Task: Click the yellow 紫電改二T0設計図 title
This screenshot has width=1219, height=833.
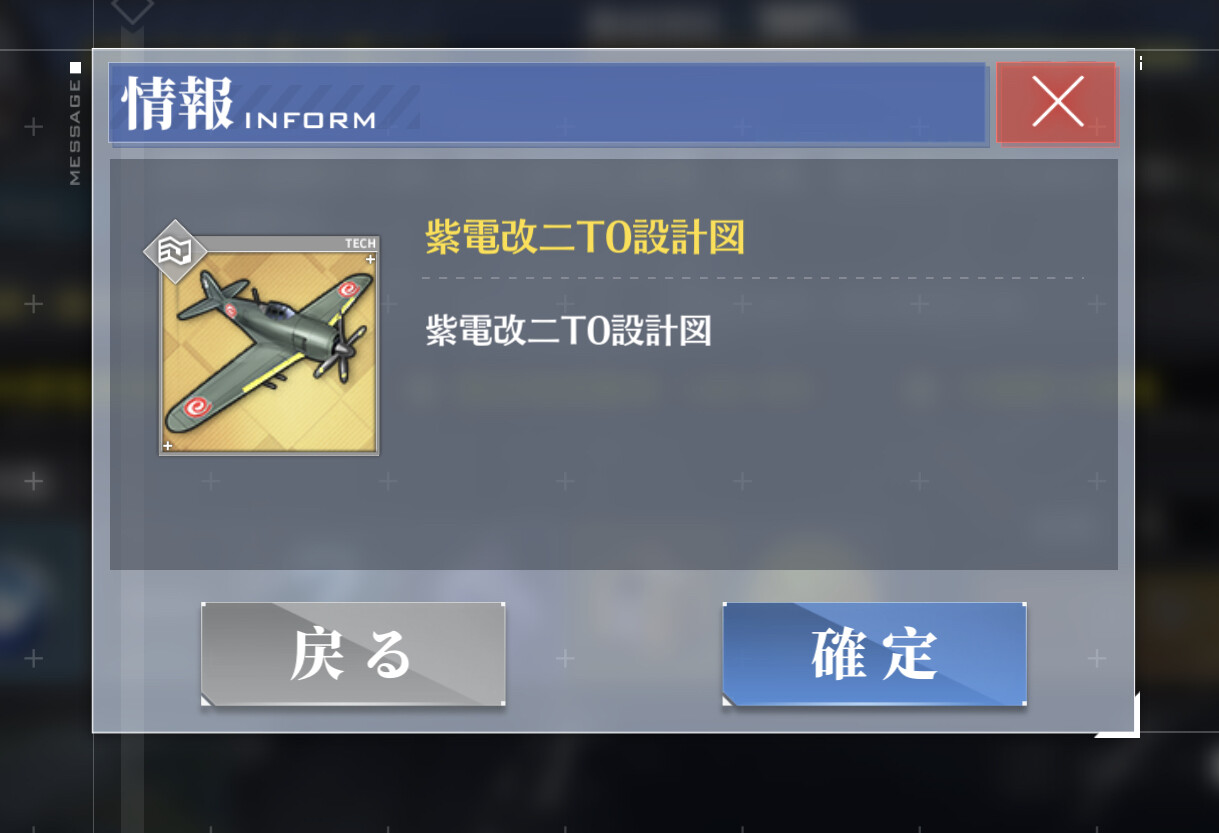Action: pos(585,239)
